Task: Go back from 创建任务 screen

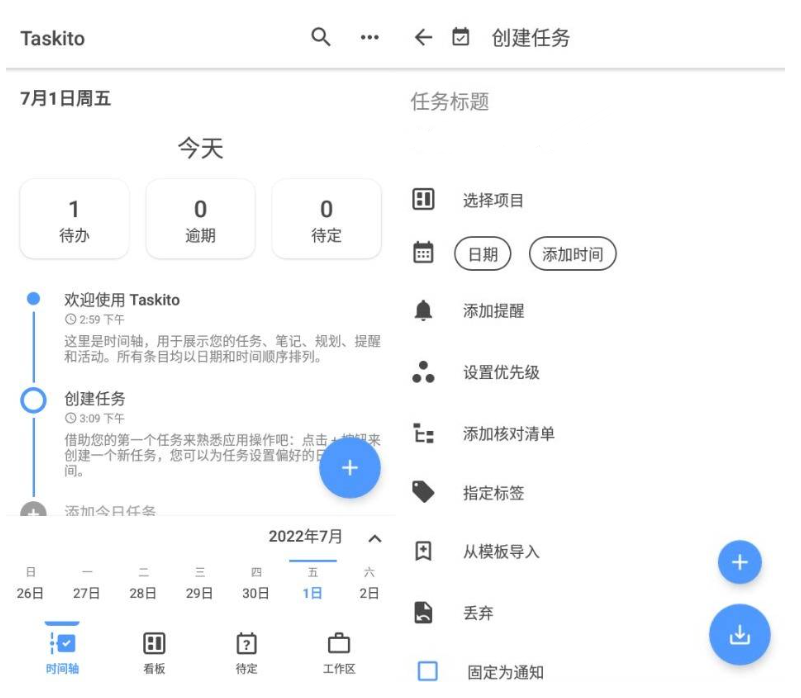Action: [x=423, y=37]
